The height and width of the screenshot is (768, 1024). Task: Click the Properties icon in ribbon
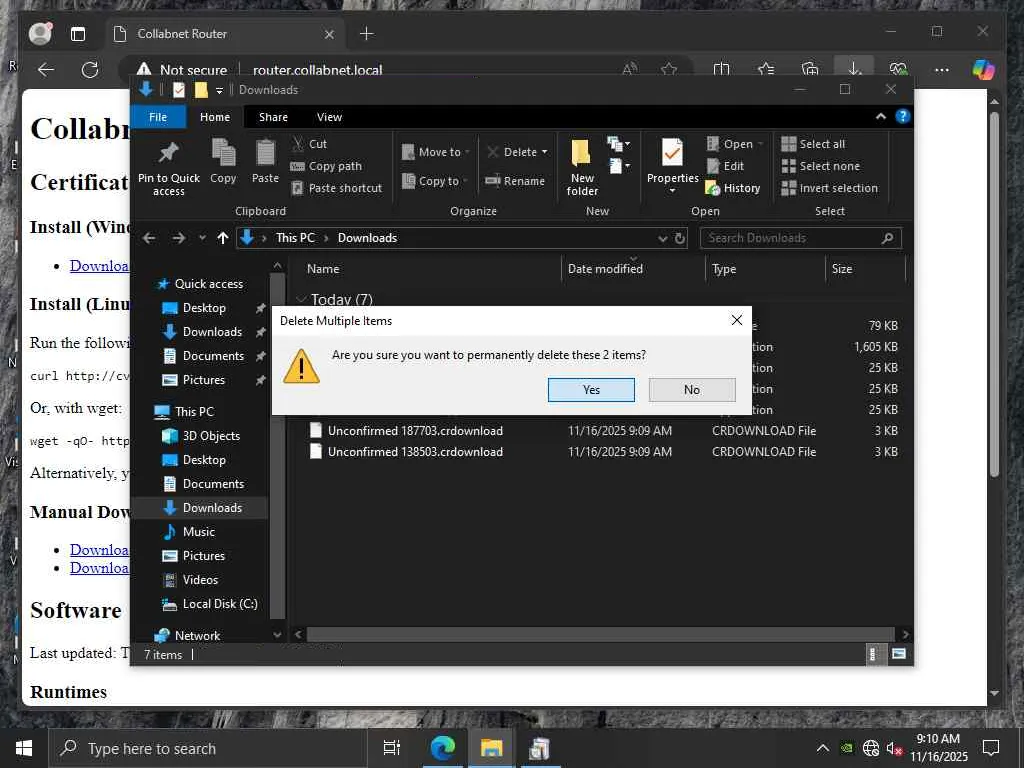pyautogui.click(x=672, y=153)
